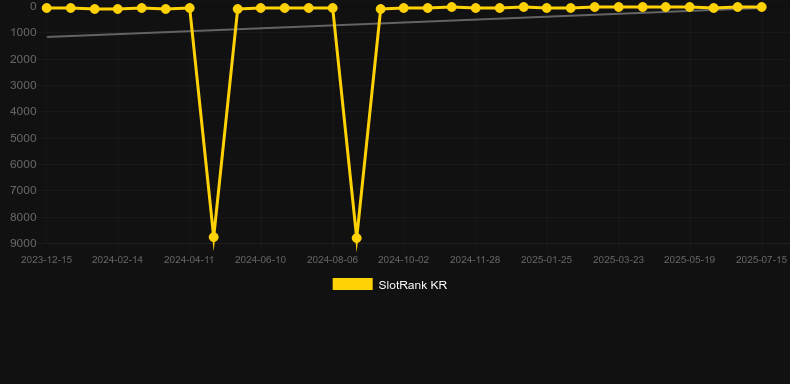The image size is (790, 384).
Task: Select the data point dated 2024-08-06
Action: point(333,8)
